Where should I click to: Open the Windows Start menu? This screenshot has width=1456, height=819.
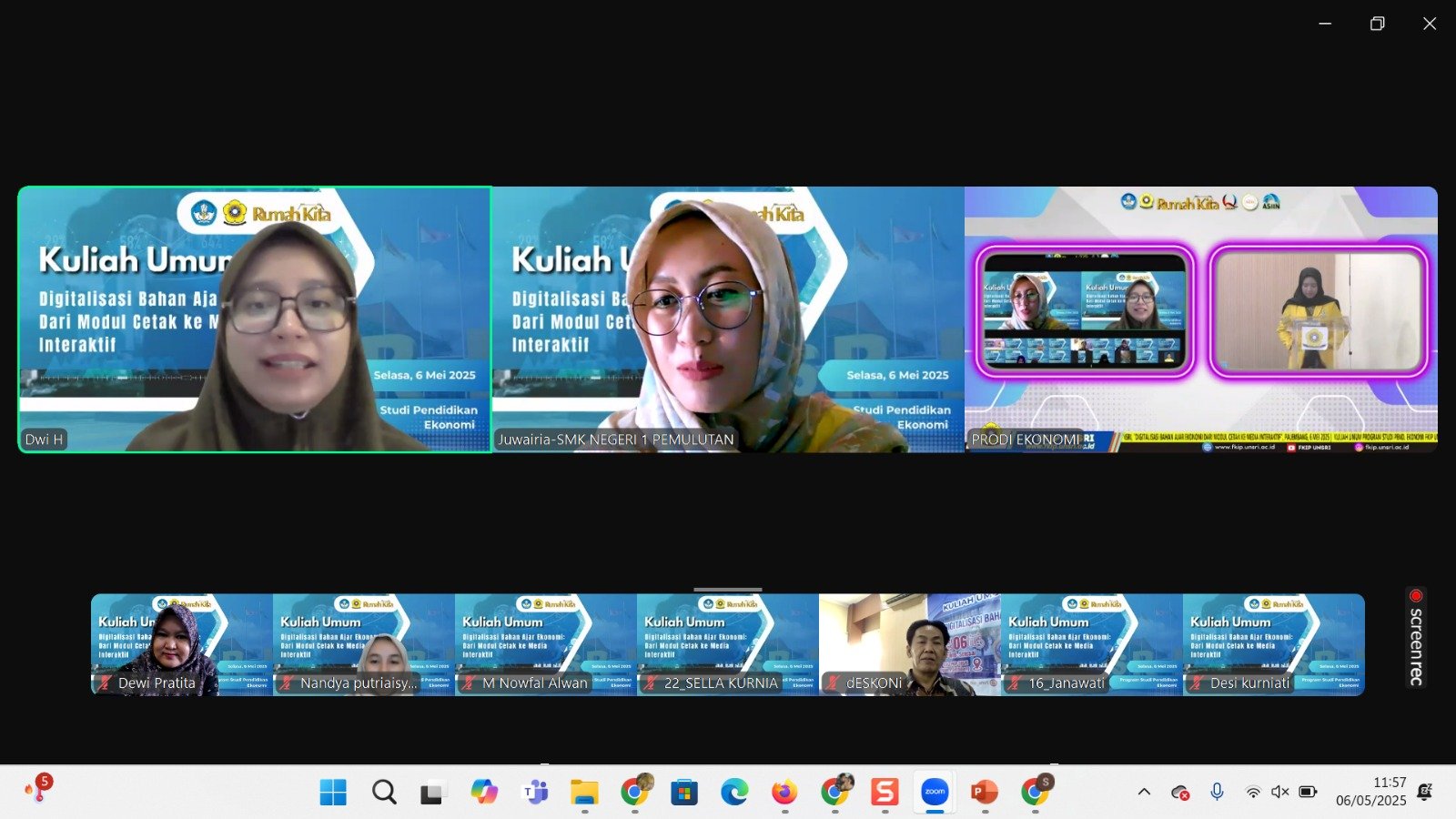pos(333,792)
